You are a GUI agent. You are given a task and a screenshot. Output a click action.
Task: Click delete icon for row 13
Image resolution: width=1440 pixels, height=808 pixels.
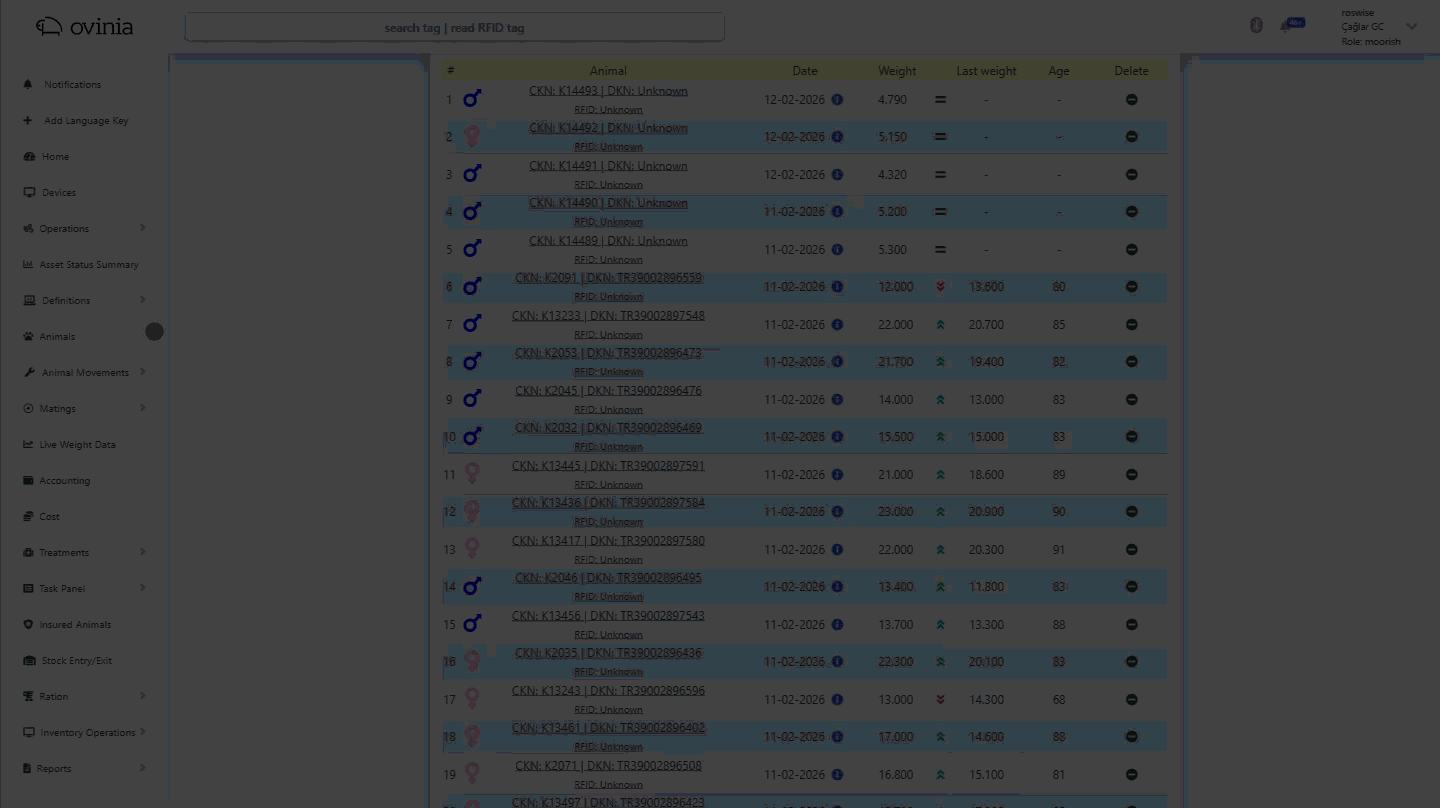[x=1131, y=550]
